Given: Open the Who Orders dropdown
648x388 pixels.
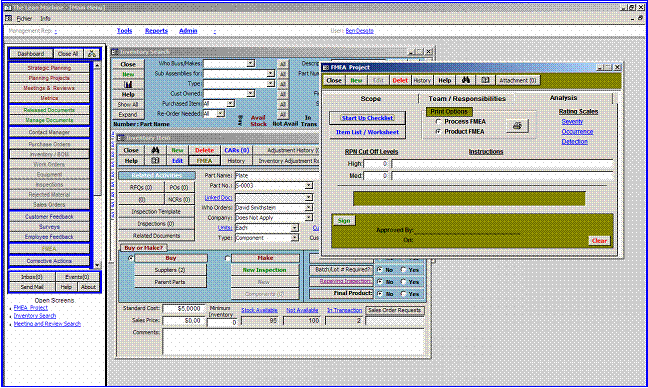Looking at the screenshot, I should [x=308, y=208].
